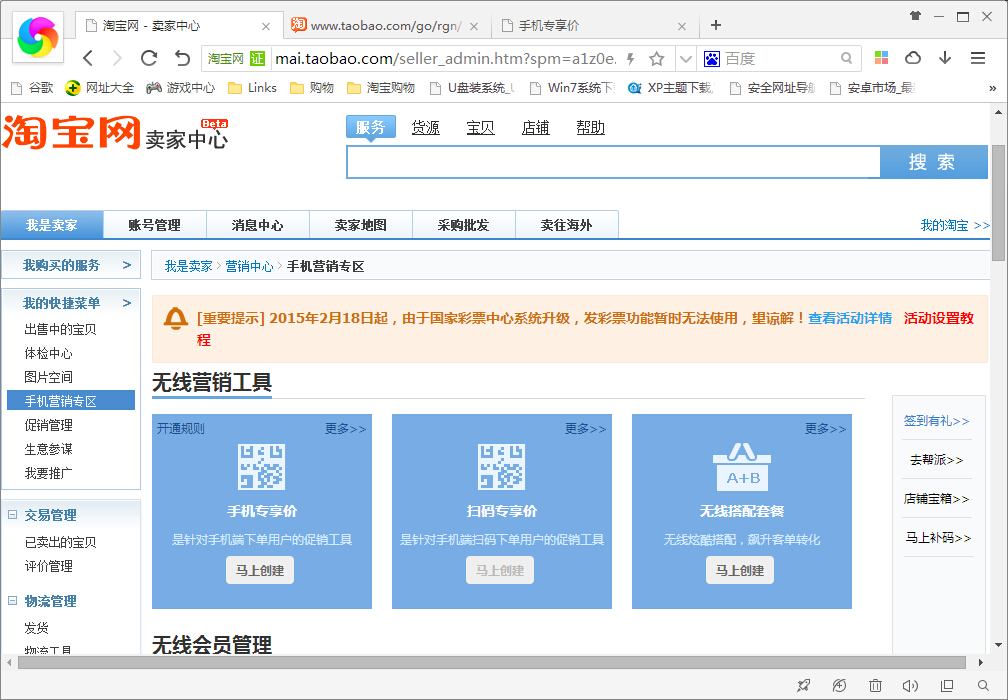This screenshot has width=1008, height=700.
Task: Select the 服务 search tab
Action: pyautogui.click(x=370, y=127)
